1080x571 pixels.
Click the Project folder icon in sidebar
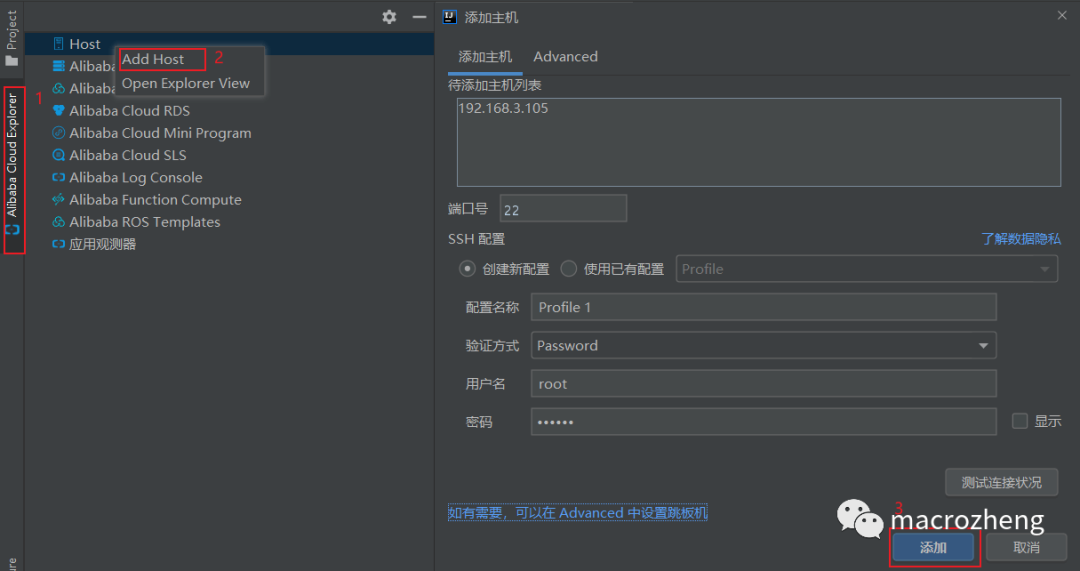(12, 61)
